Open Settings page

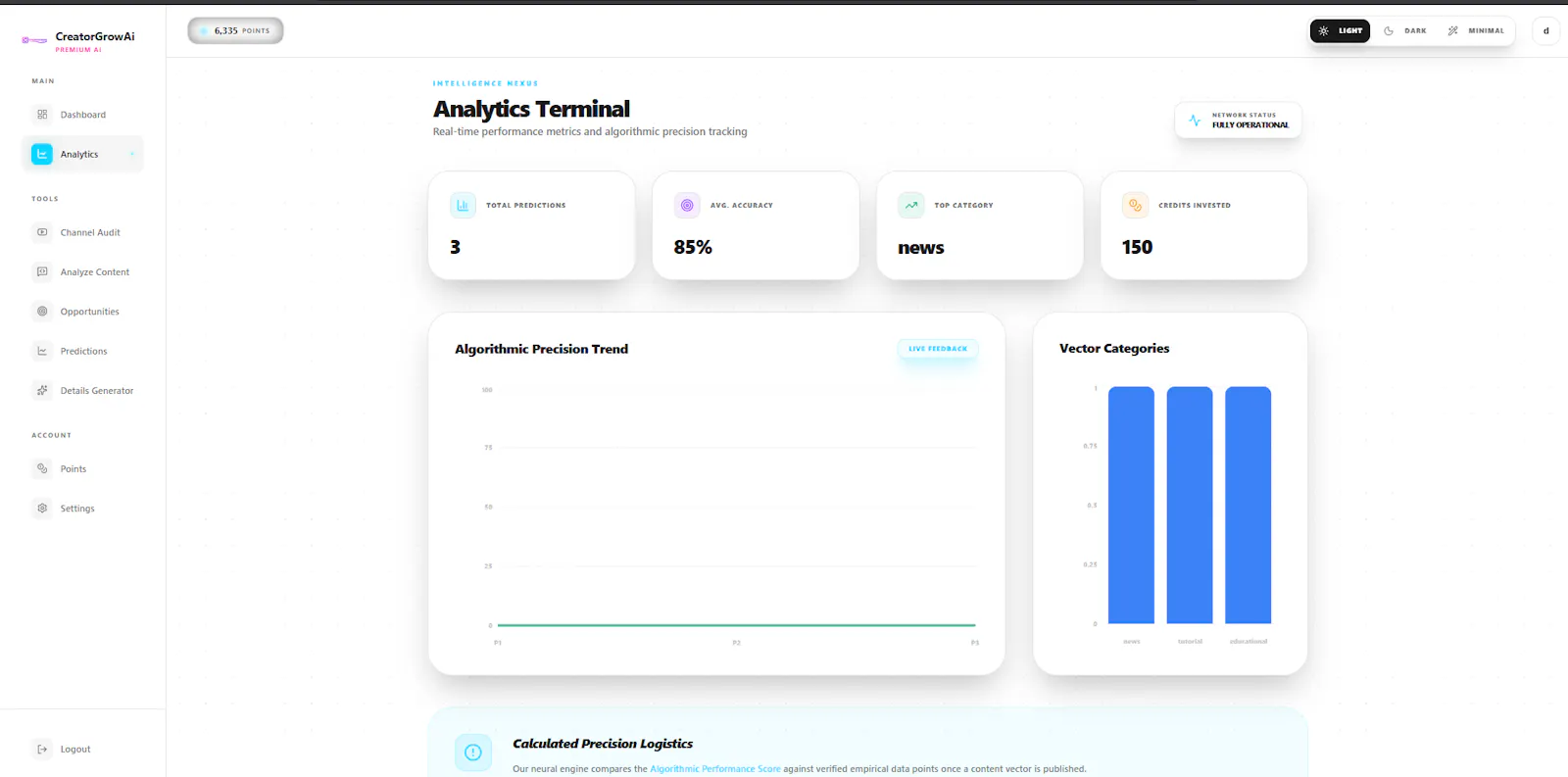(82, 508)
